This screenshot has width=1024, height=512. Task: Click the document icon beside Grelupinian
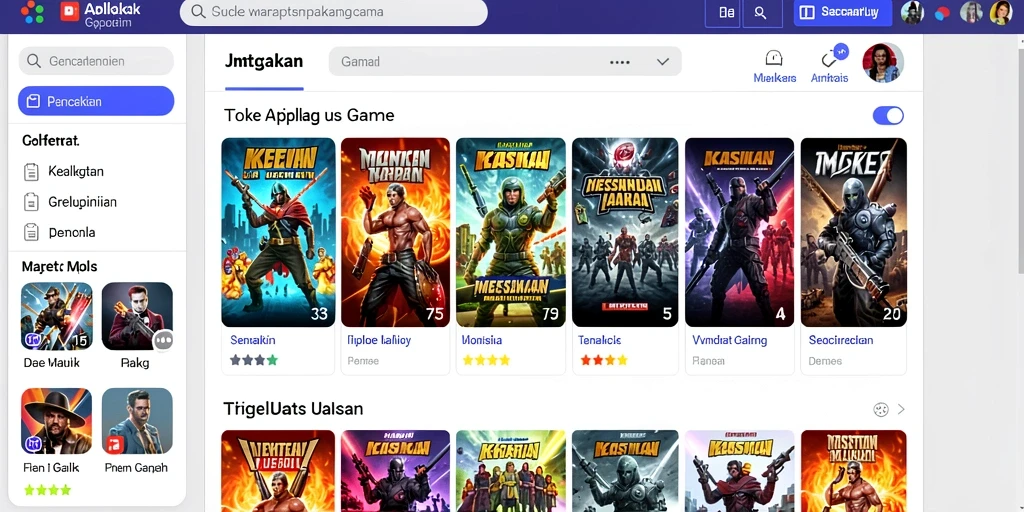pyautogui.click(x=31, y=202)
